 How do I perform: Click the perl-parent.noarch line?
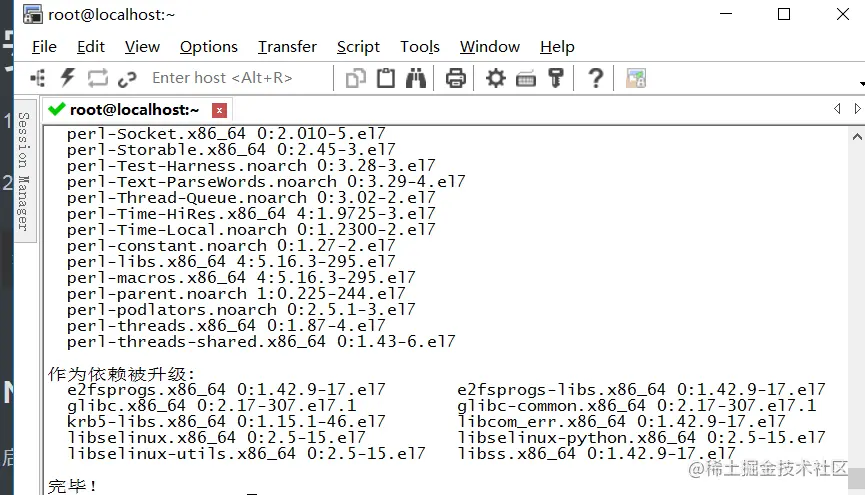236,294
